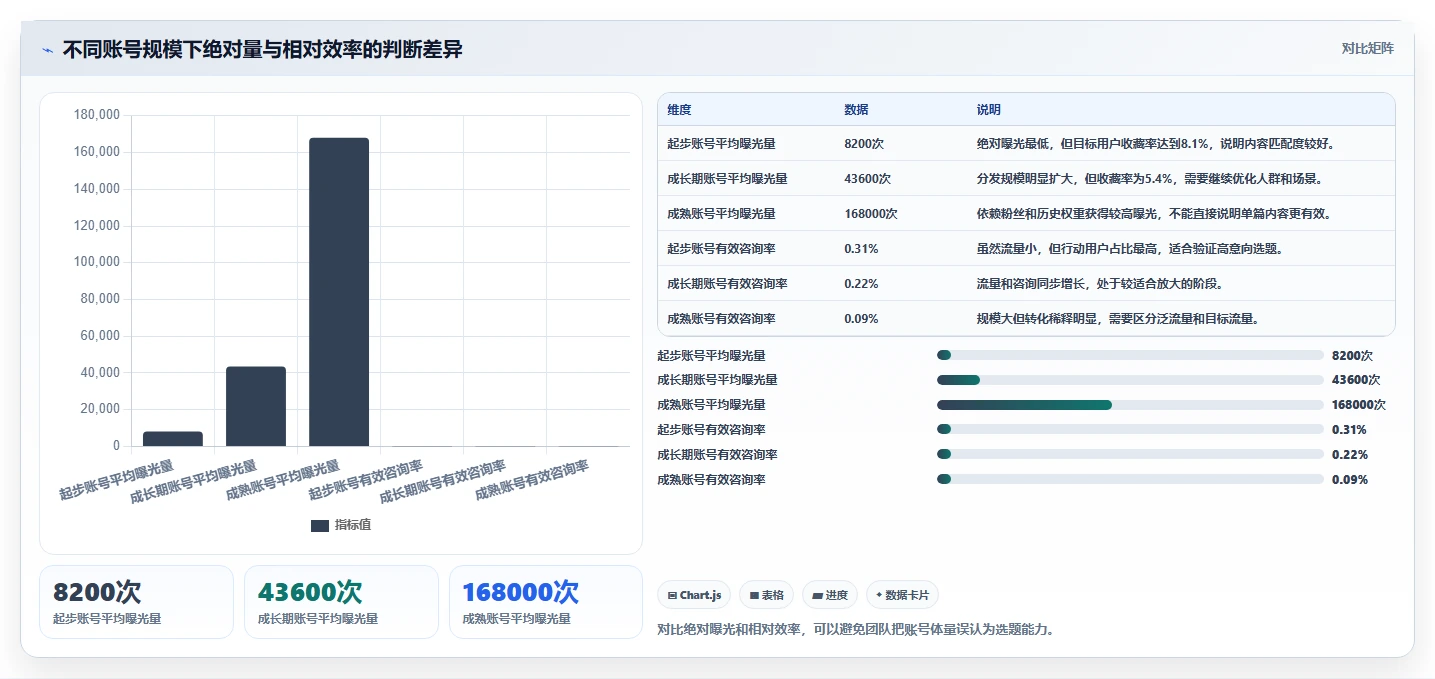Click the 0.31% value beside the progress bar
1435x679 pixels.
coord(1349,430)
